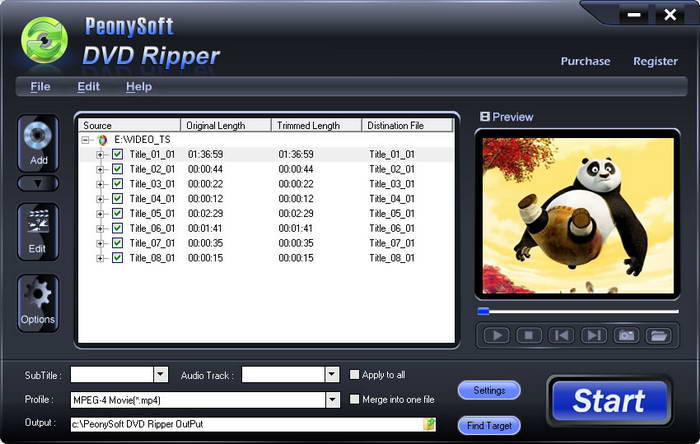Click the Preview film strip icon
Screen dimensions: 700x444
pyautogui.click(x=485, y=117)
